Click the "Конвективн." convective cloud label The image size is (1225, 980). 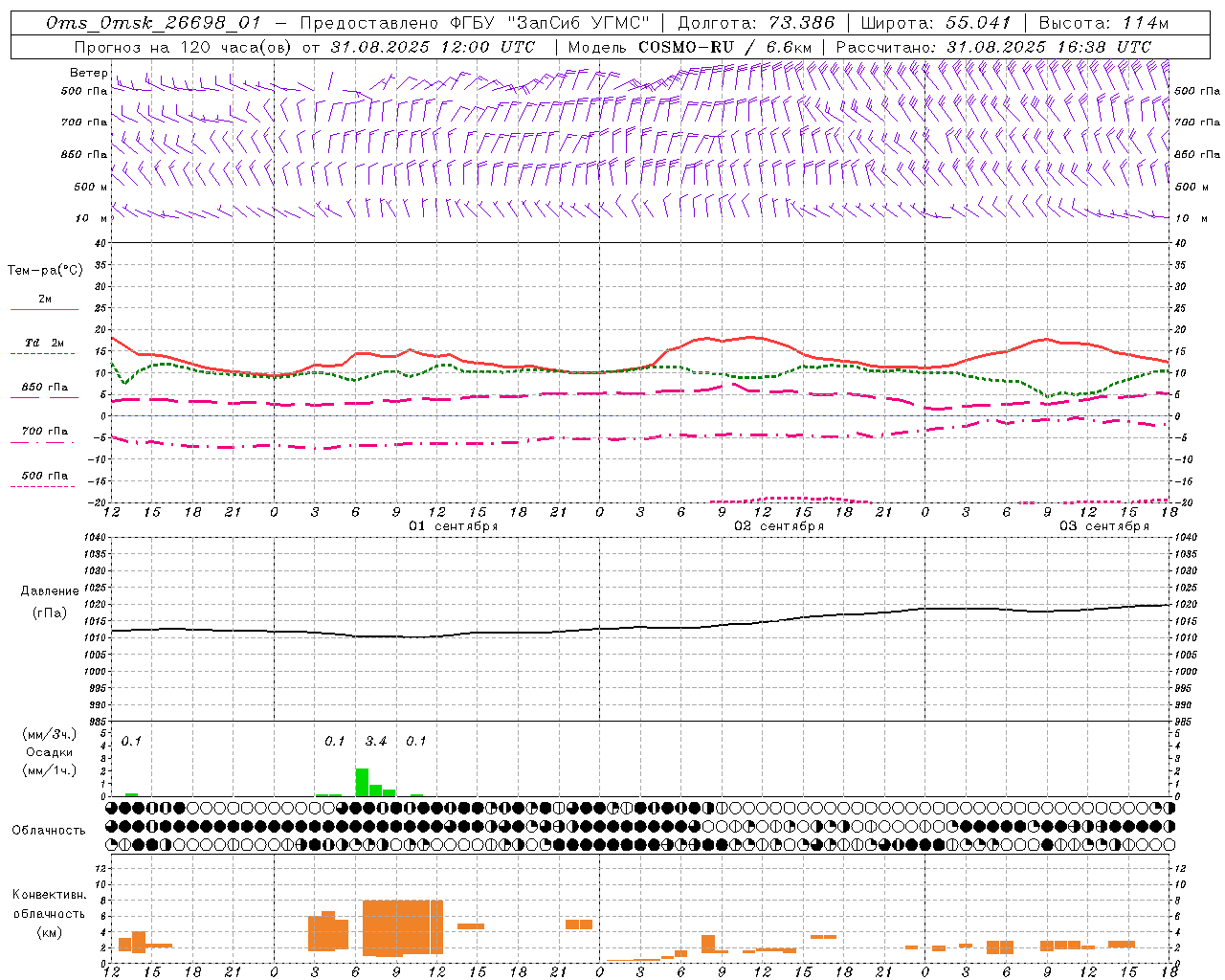tap(49, 895)
